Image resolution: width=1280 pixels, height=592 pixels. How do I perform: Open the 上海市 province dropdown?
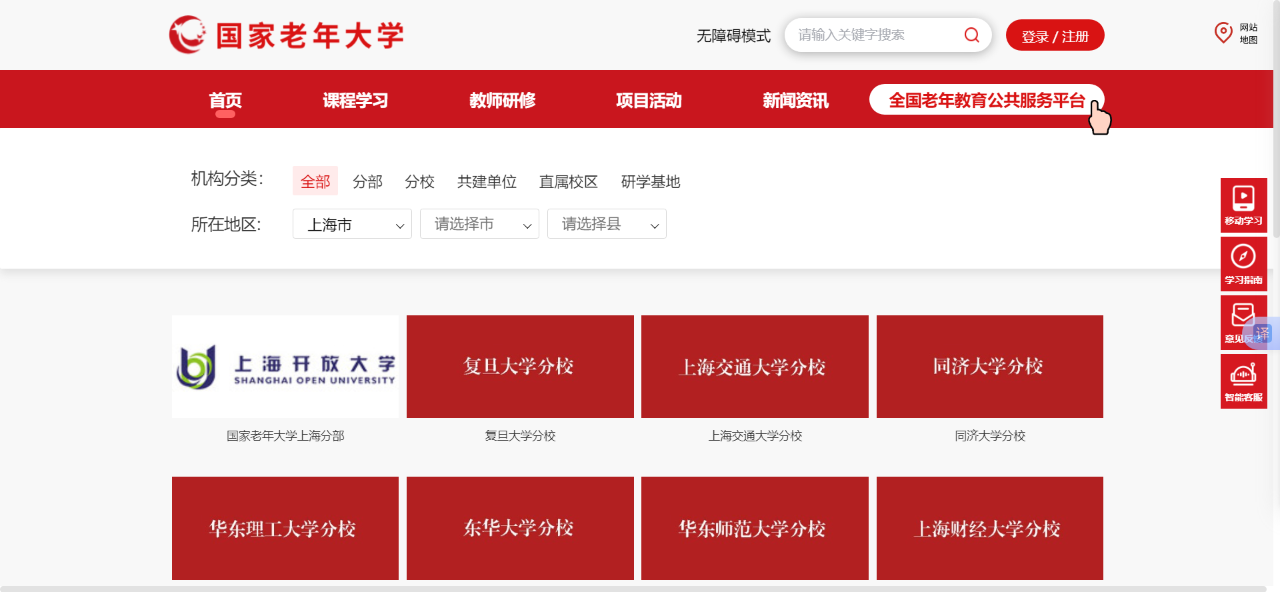click(x=352, y=224)
